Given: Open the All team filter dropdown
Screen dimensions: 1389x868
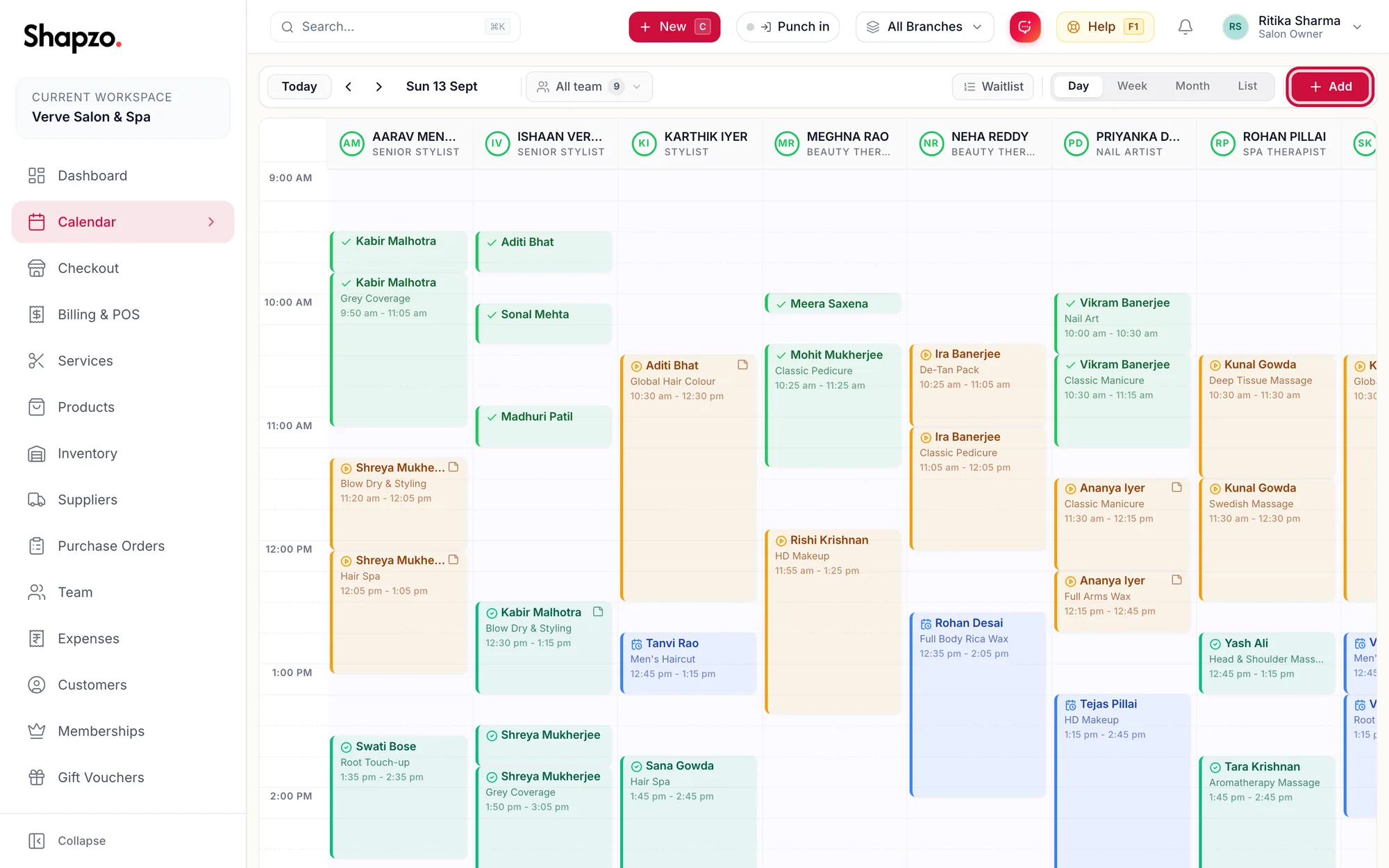Looking at the screenshot, I should tap(589, 87).
